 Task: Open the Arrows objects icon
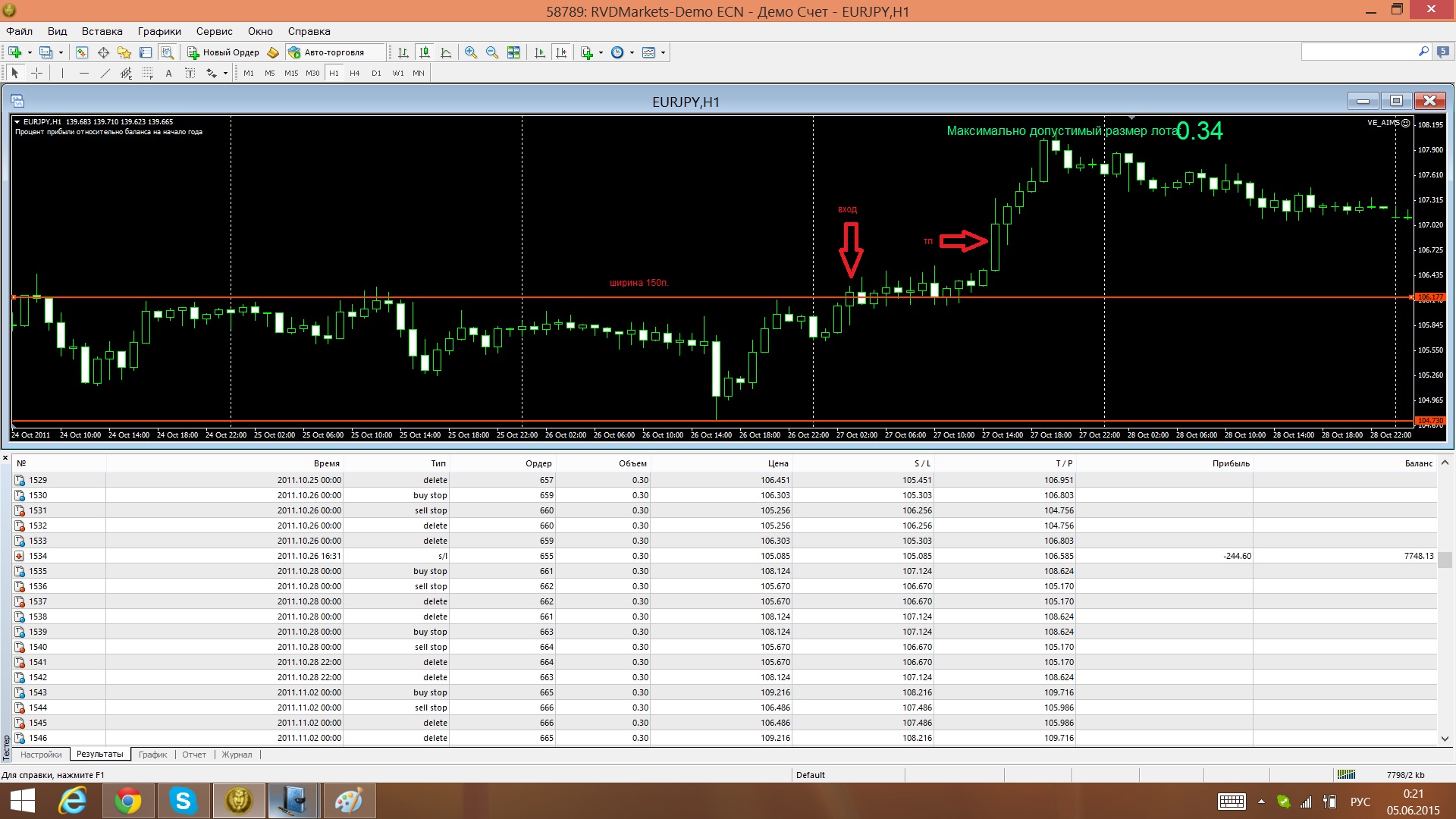tap(212, 73)
